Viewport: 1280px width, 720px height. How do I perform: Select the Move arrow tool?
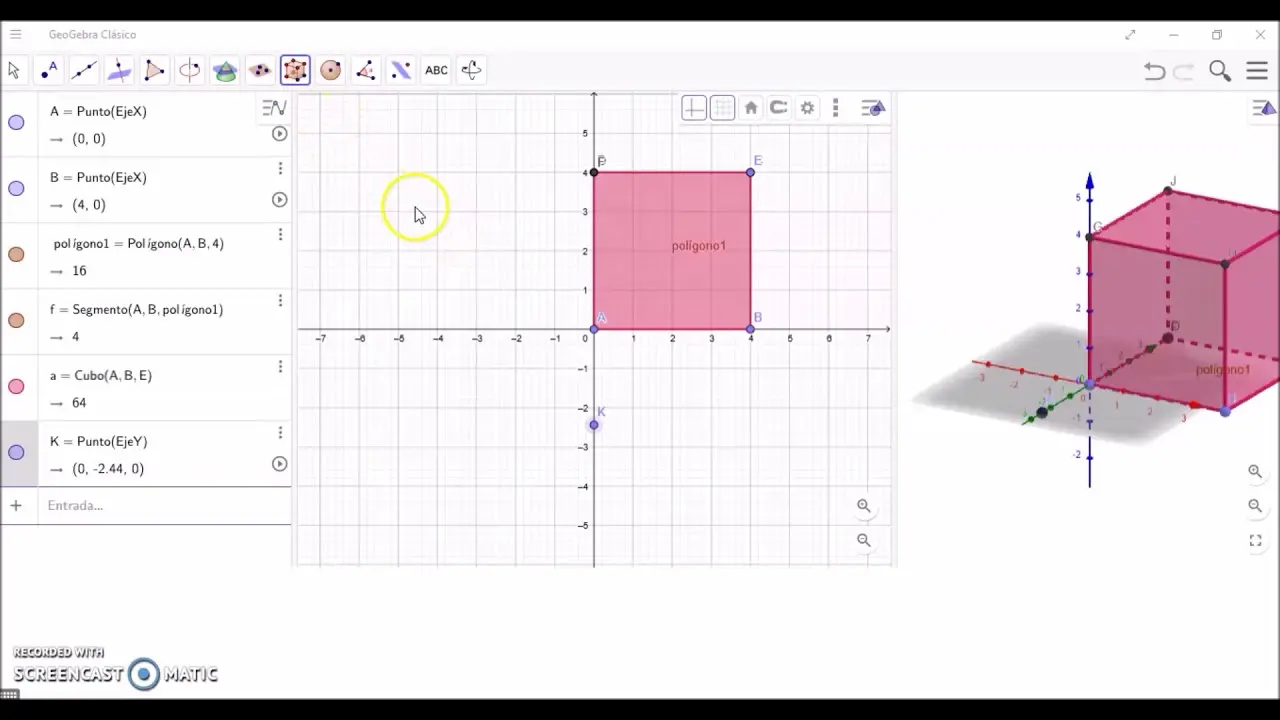13,70
